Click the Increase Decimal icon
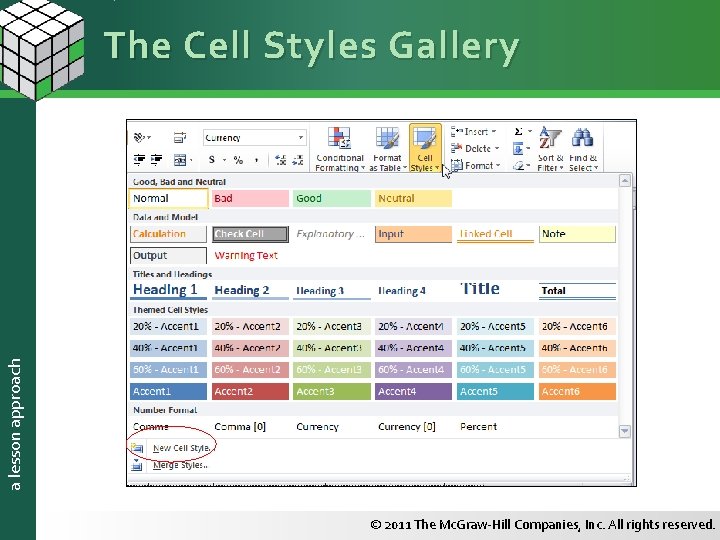The height and width of the screenshot is (540, 720). click(x=281, y=160)
